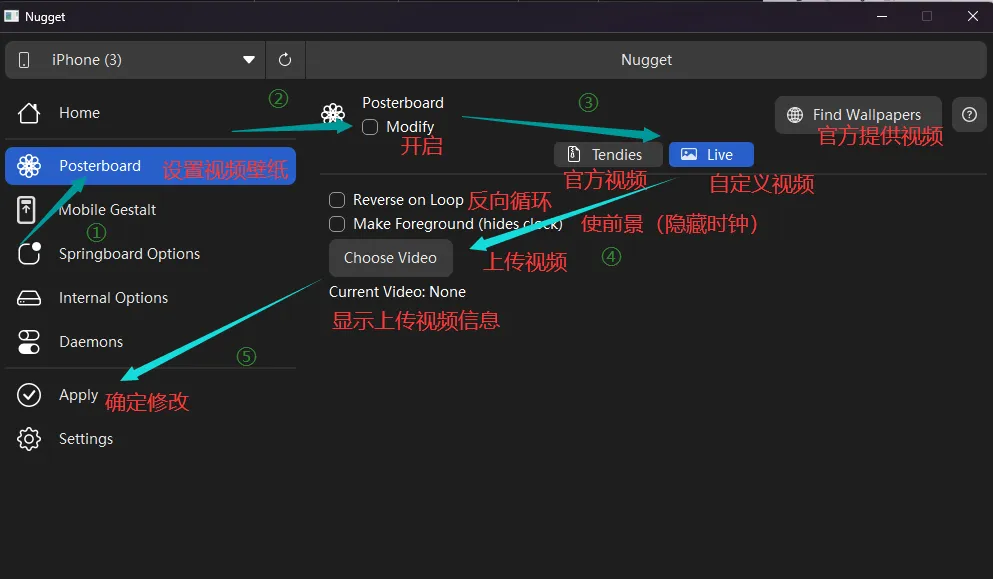Select the Posterboard page in sidebar
This screenshot has width=993, height=579.
150,166
